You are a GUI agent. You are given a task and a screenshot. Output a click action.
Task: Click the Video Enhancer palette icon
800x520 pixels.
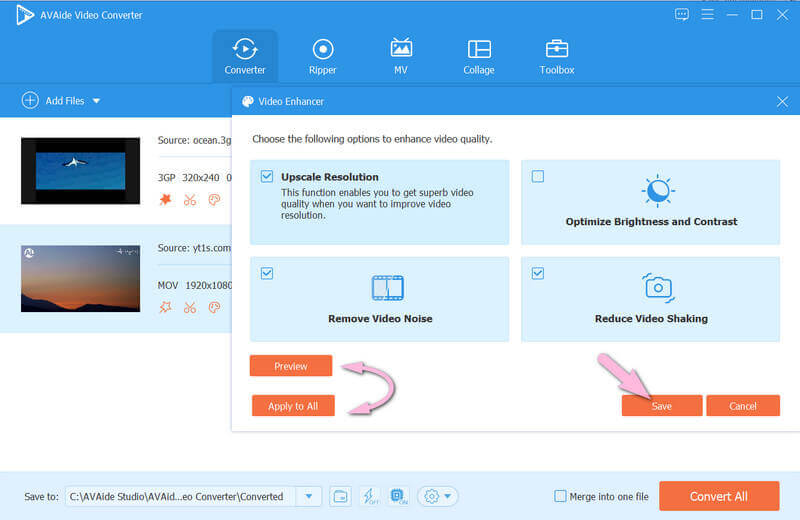248,102
